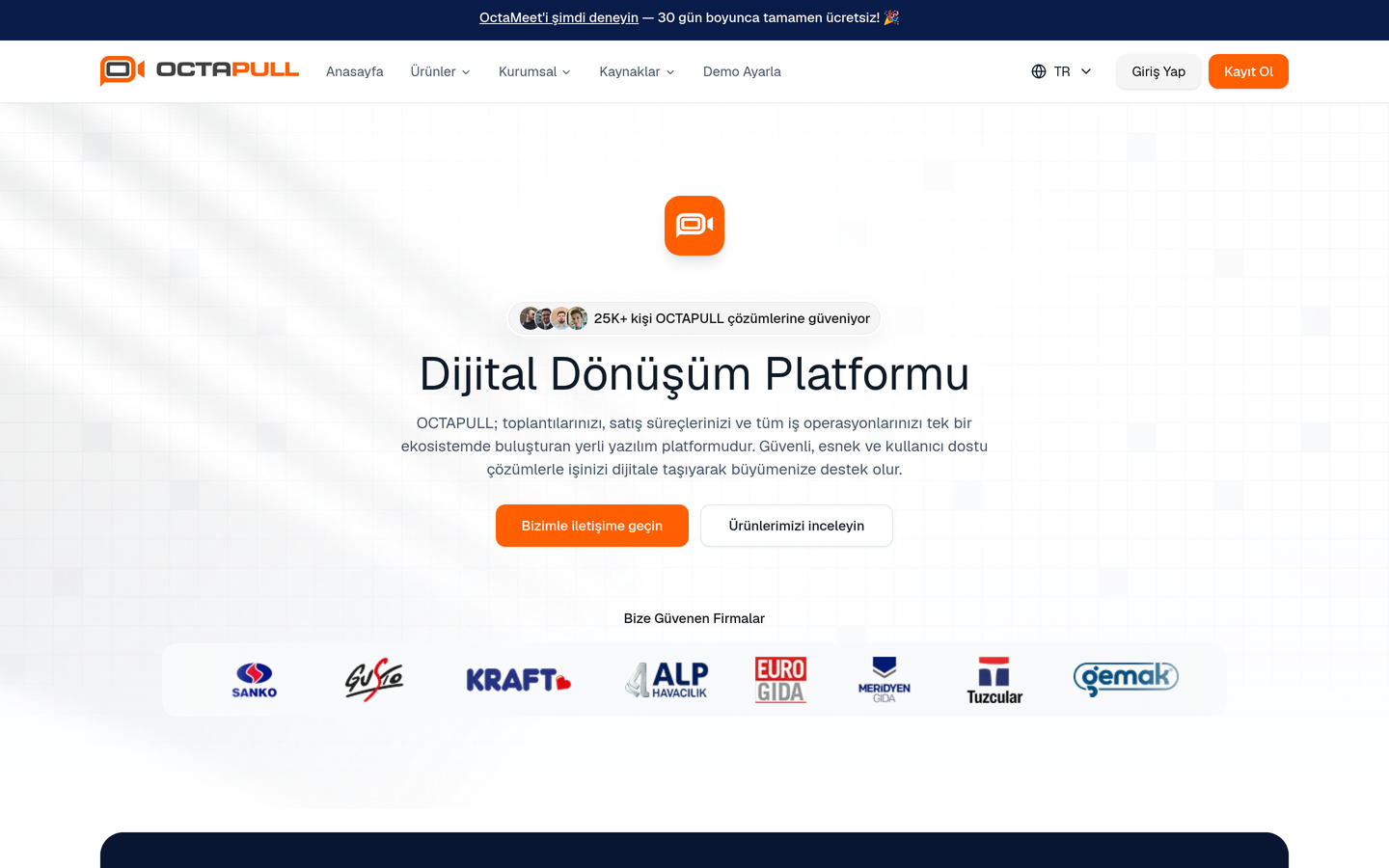Expand the Ürünler dropdown menu
1389x868 pixels.
(x=440, y=71)
